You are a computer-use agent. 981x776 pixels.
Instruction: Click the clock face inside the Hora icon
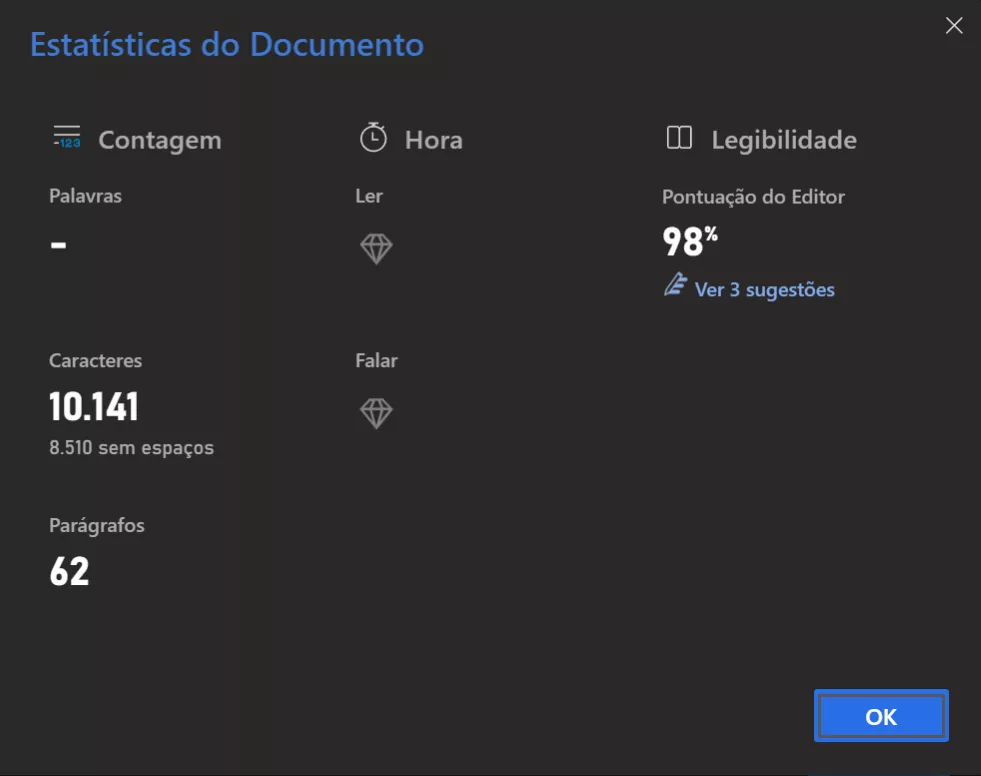point(373,140)
